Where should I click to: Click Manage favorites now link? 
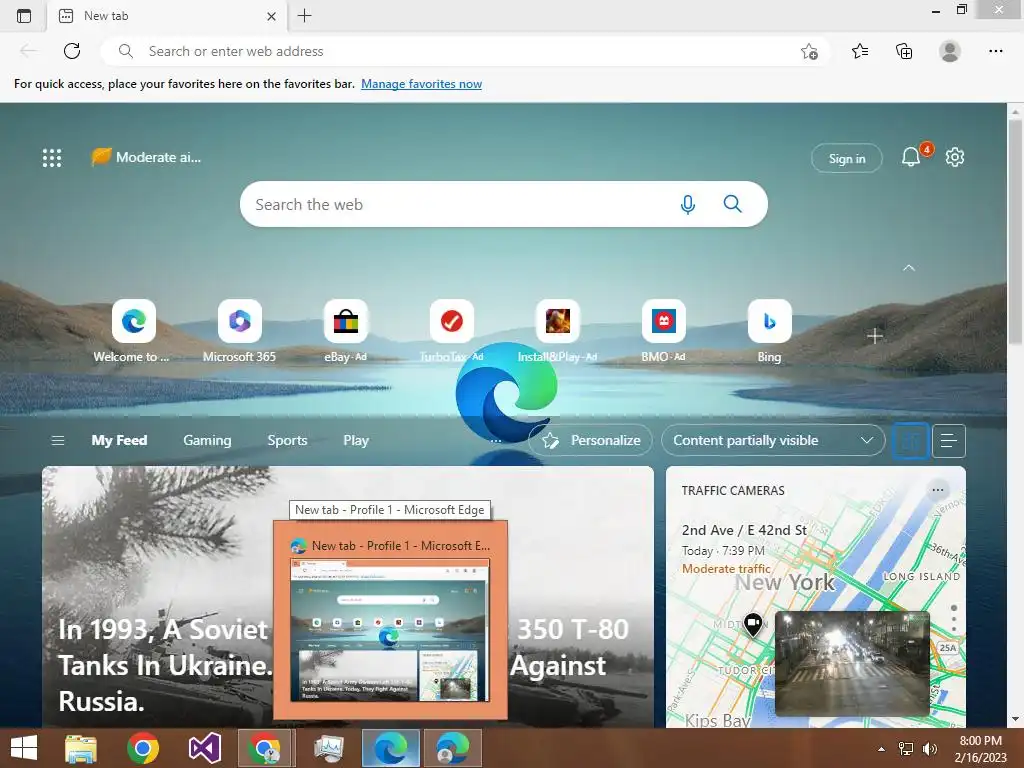point(421,84)
